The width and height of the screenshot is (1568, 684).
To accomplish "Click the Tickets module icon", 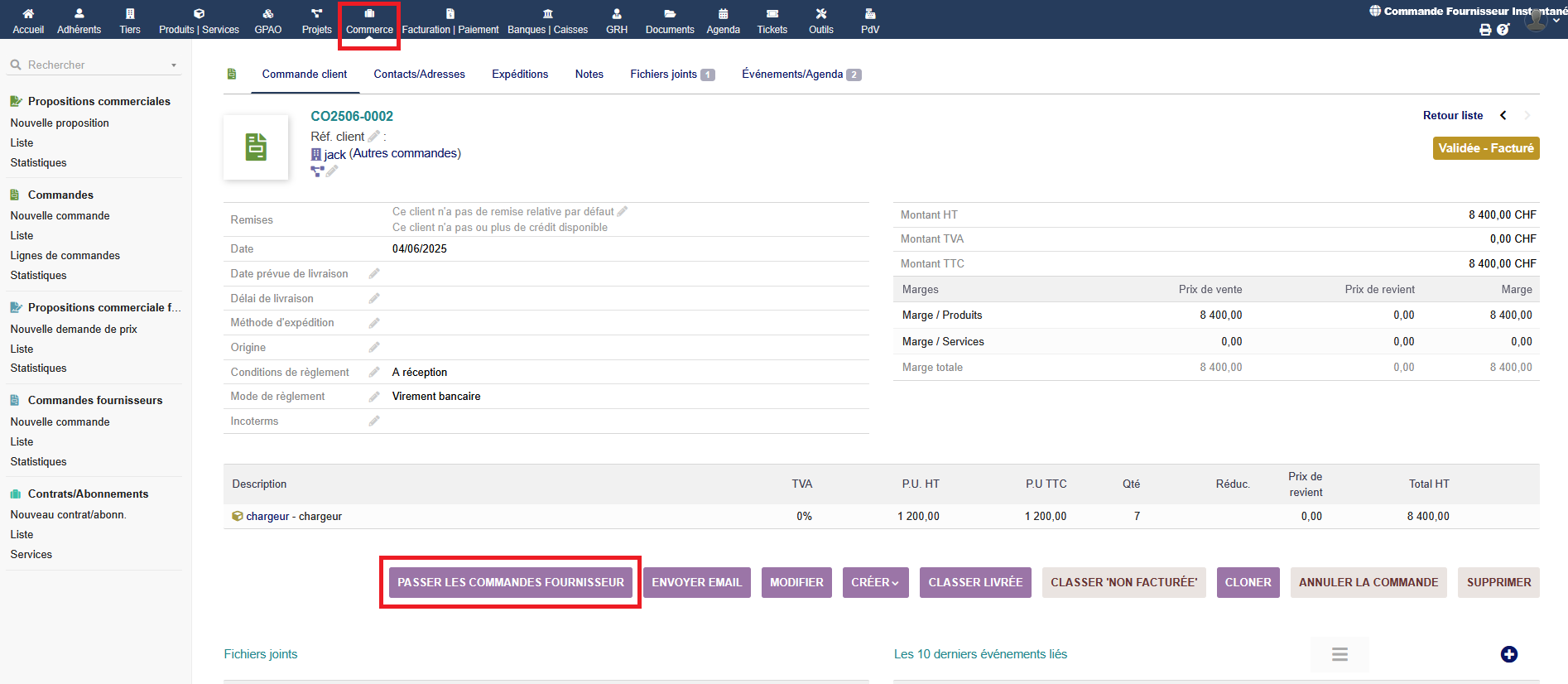I will [x=772, y=14].
